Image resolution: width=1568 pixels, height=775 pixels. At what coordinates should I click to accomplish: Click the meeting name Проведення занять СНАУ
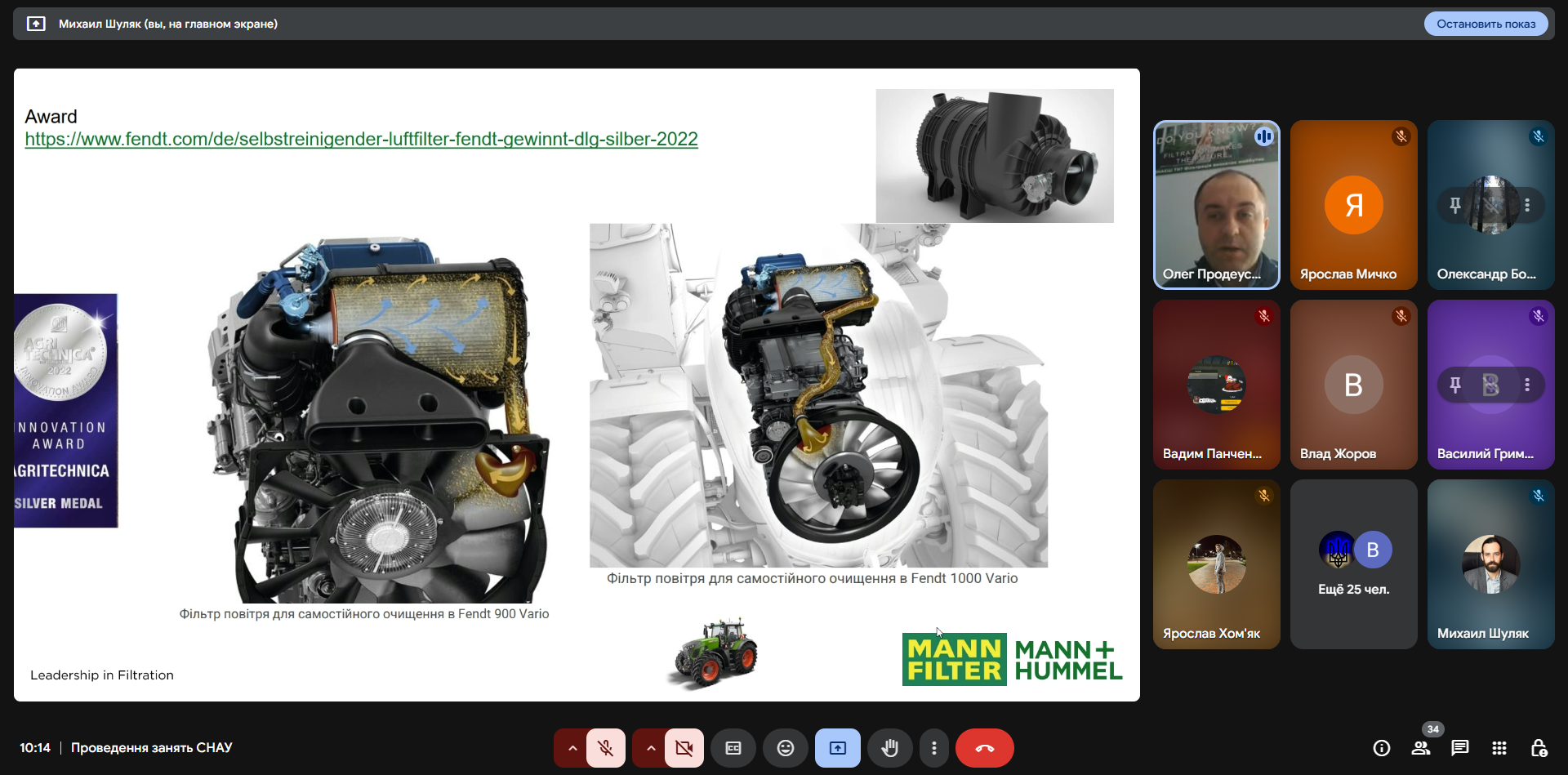click(x=152, y=748)
